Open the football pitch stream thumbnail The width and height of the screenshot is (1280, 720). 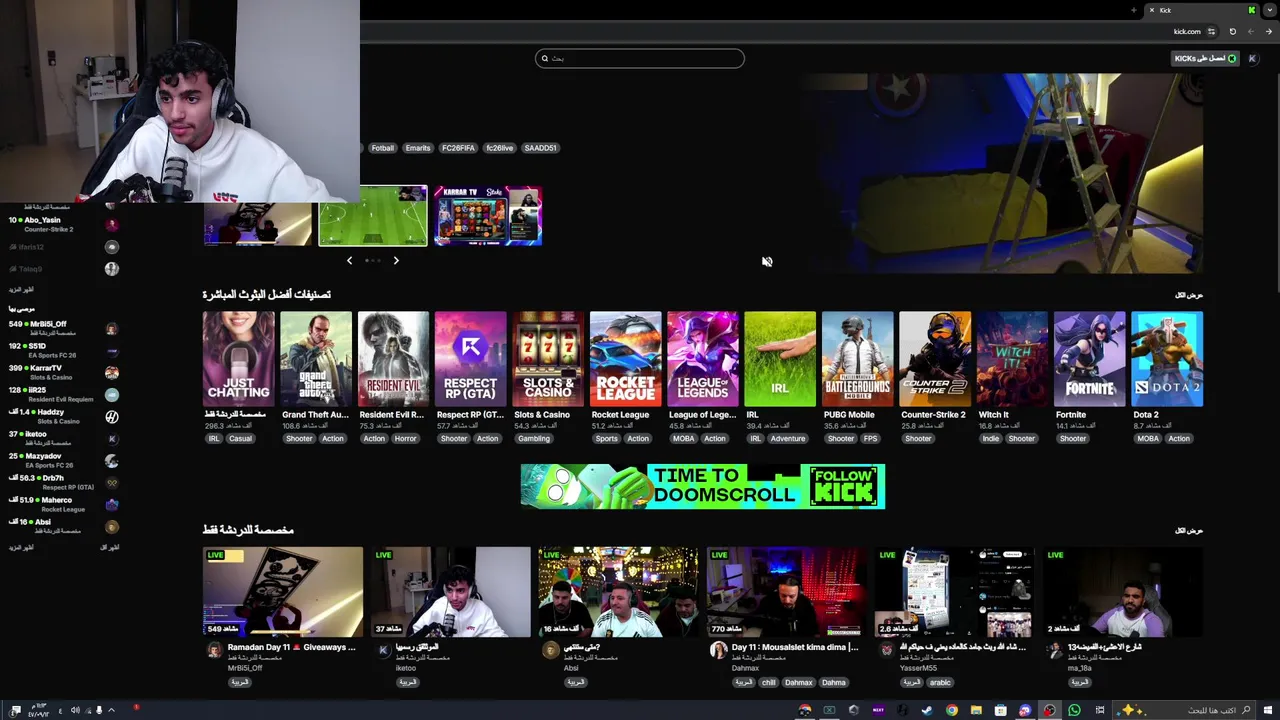coord(373,215)
